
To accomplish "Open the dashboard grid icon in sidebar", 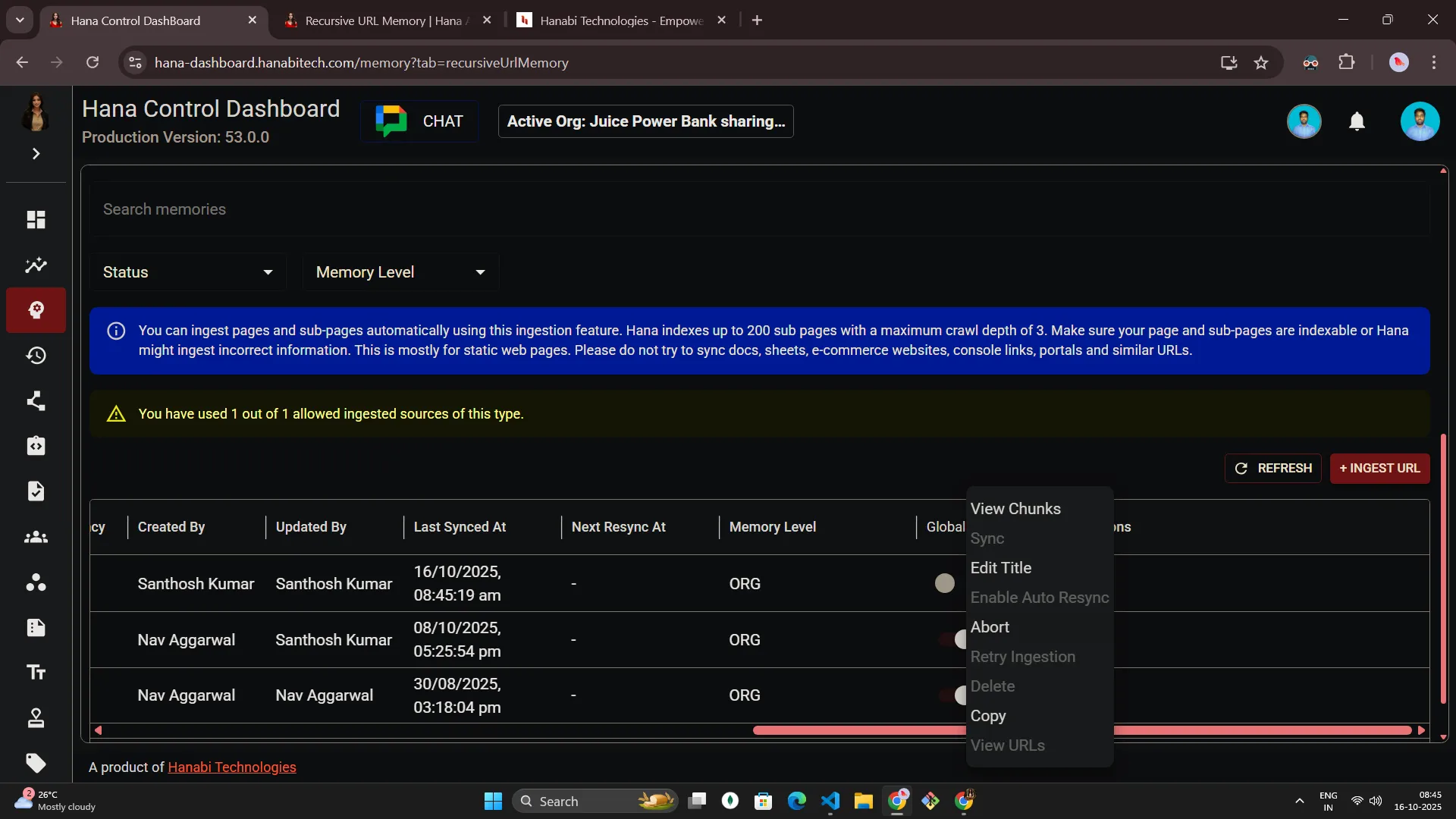I will click(36, 220).
